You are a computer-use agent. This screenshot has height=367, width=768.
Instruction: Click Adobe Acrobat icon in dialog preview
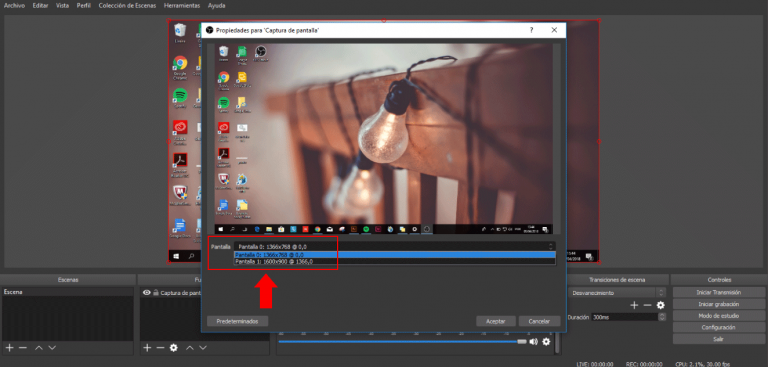pos(224,153)
